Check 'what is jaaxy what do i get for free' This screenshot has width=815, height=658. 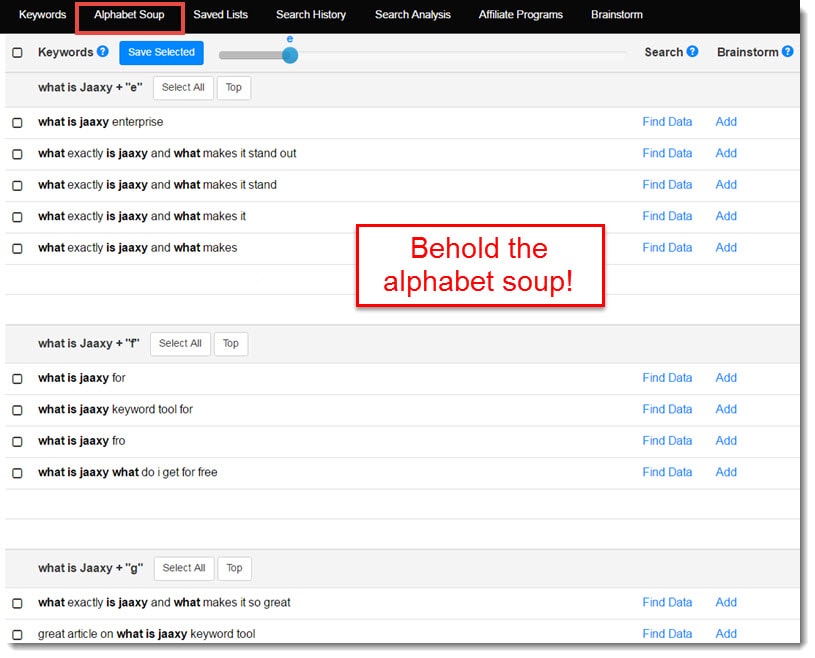point(17,473)
